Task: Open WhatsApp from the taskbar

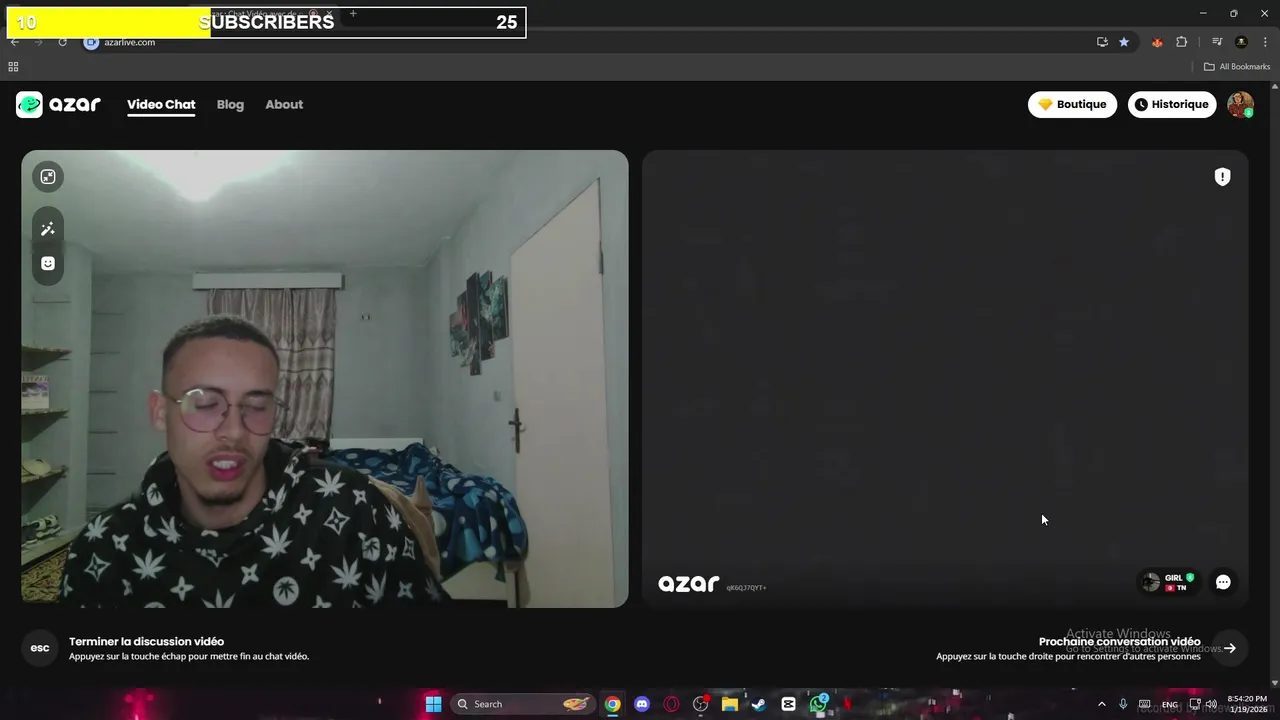Action: (x=818, y=704)
